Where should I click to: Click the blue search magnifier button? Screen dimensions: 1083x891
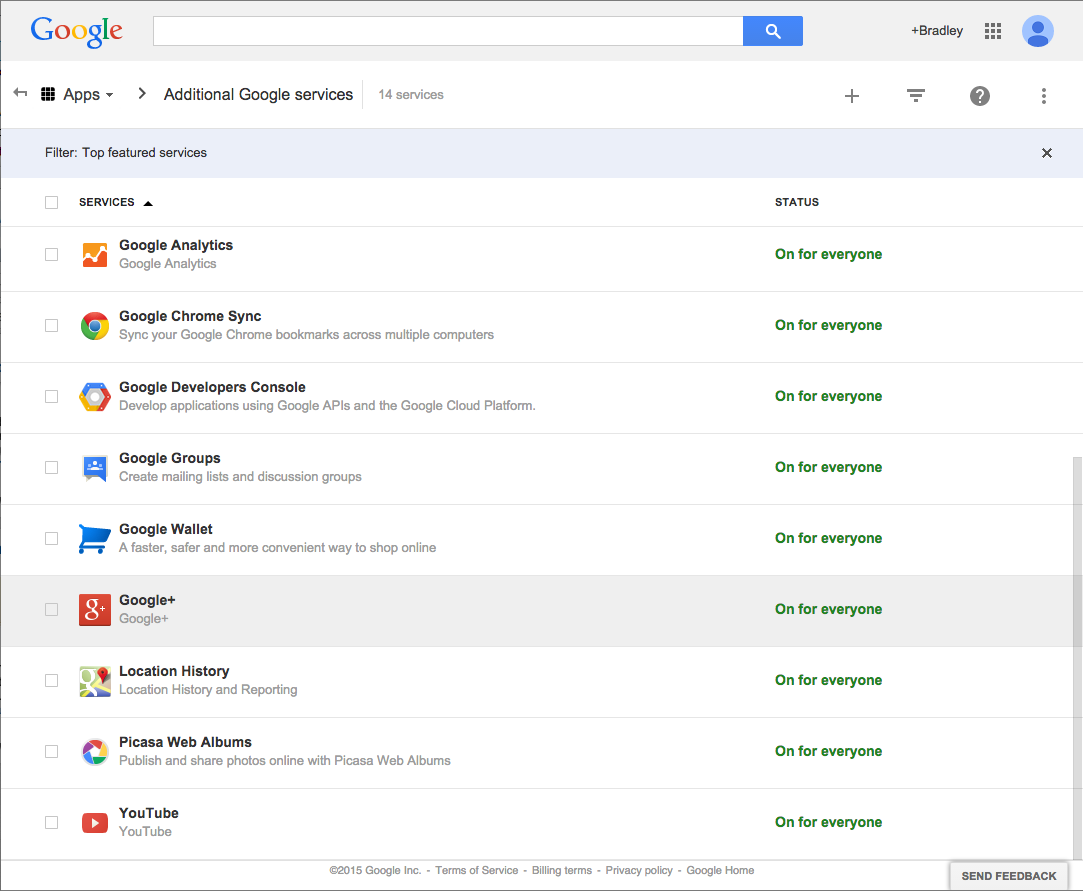click(772, 31)
